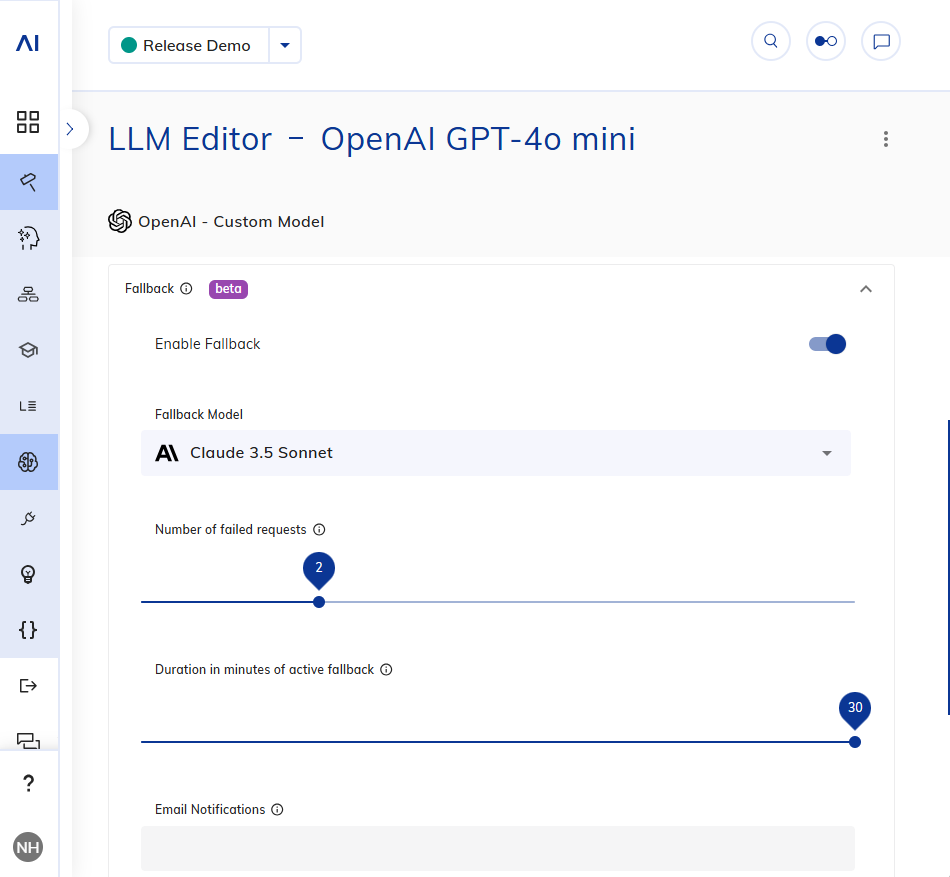Click info icon next to Email Notifications
The image size is (950, 877).
coord(277,810)
